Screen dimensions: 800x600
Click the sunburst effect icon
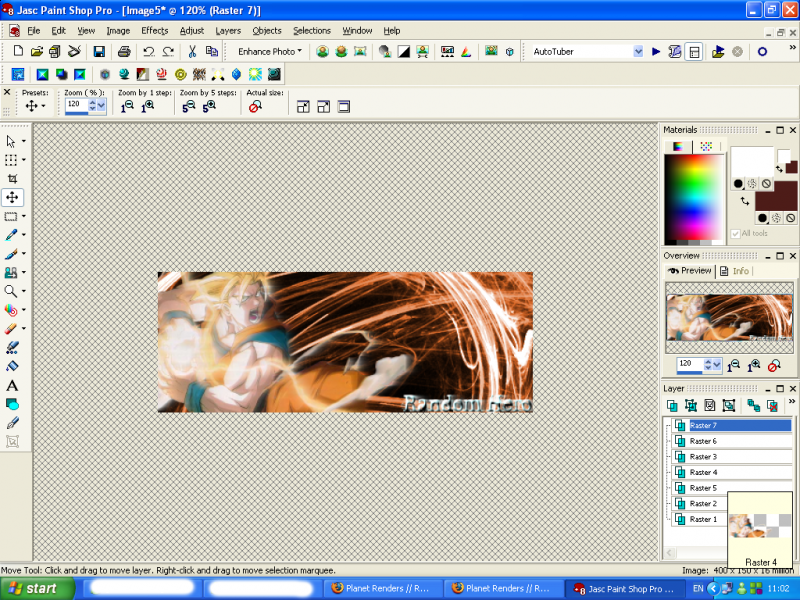tap(255, 74)
